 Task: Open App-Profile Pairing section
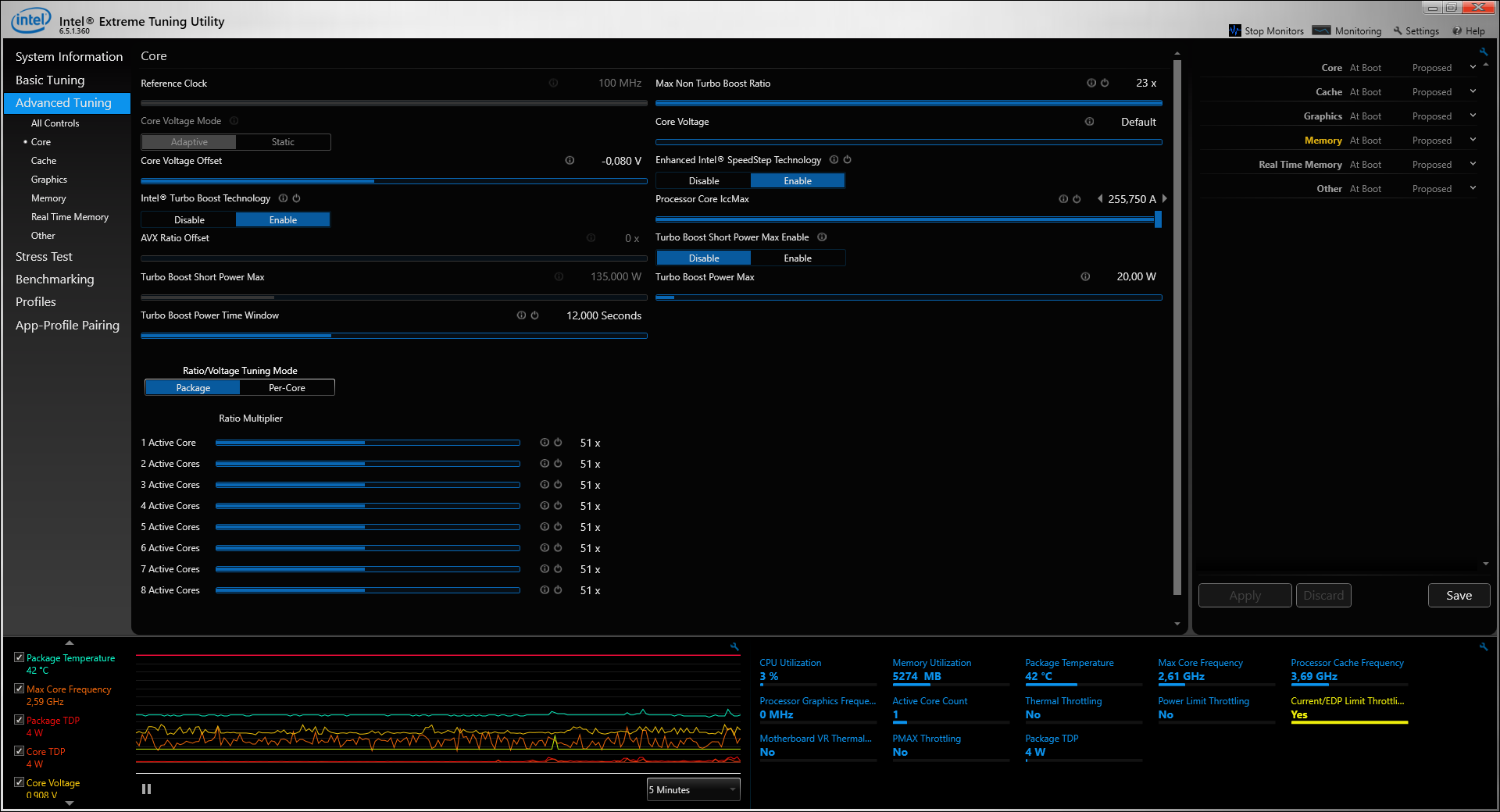point(67,326)
